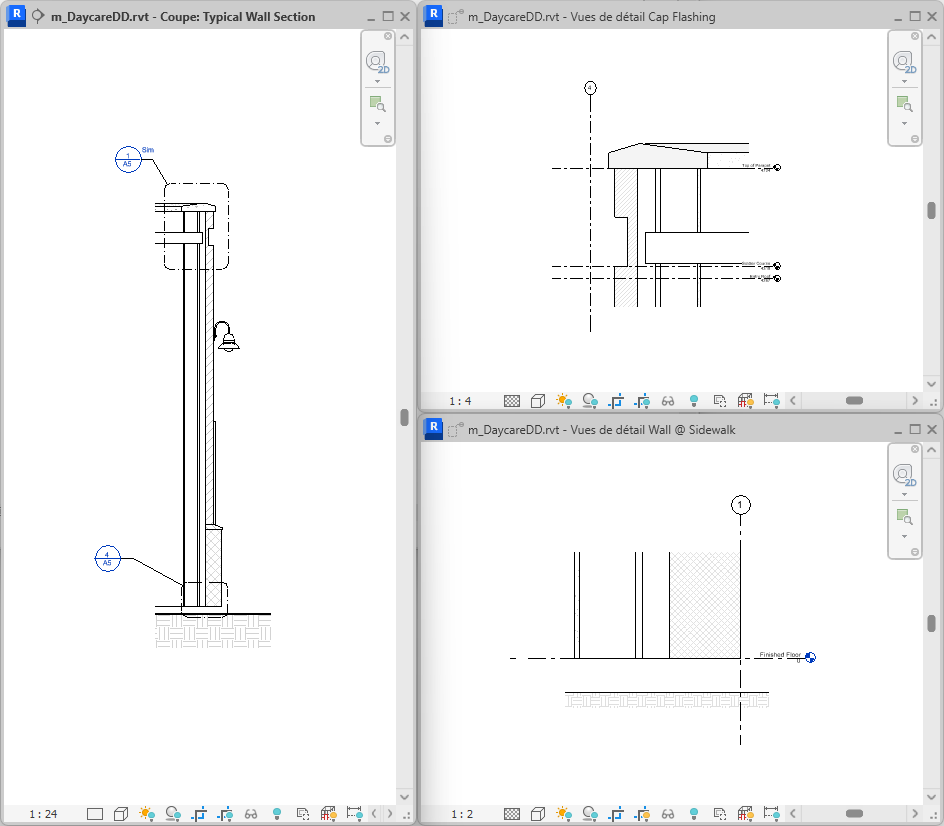Toggle analytical model icon in Cap Flashing view
Image resolution: width=944 pixels, height=826 pixels.
[x=745, y=401]
